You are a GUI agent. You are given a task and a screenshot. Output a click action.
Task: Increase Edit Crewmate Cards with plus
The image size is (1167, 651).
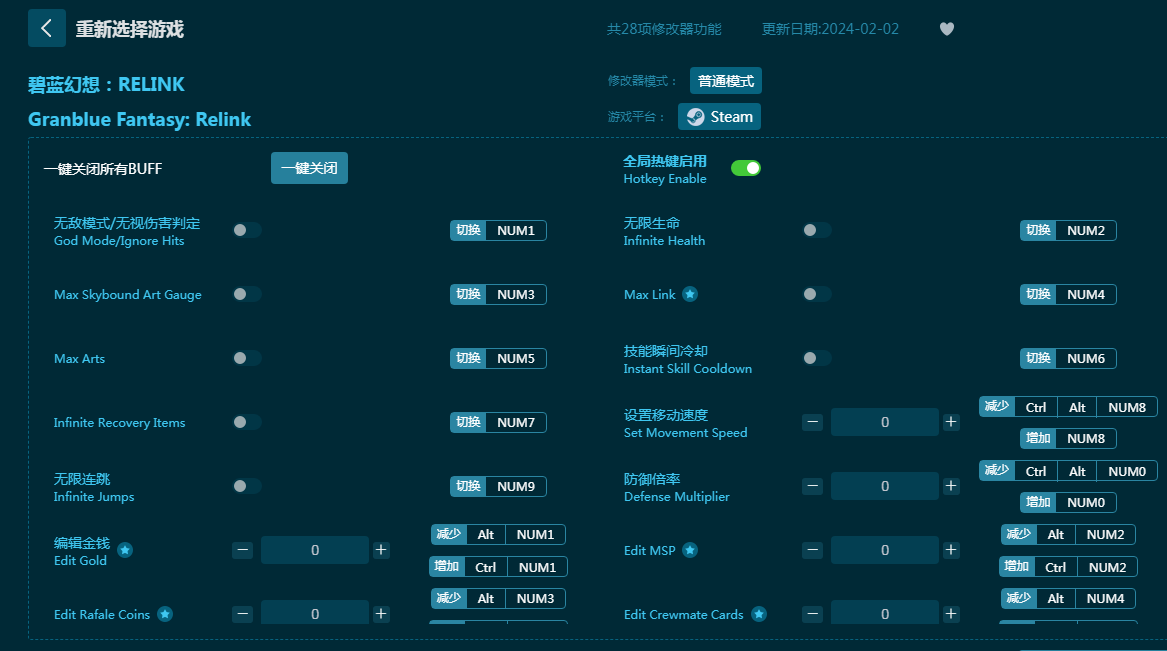[950, 614]
